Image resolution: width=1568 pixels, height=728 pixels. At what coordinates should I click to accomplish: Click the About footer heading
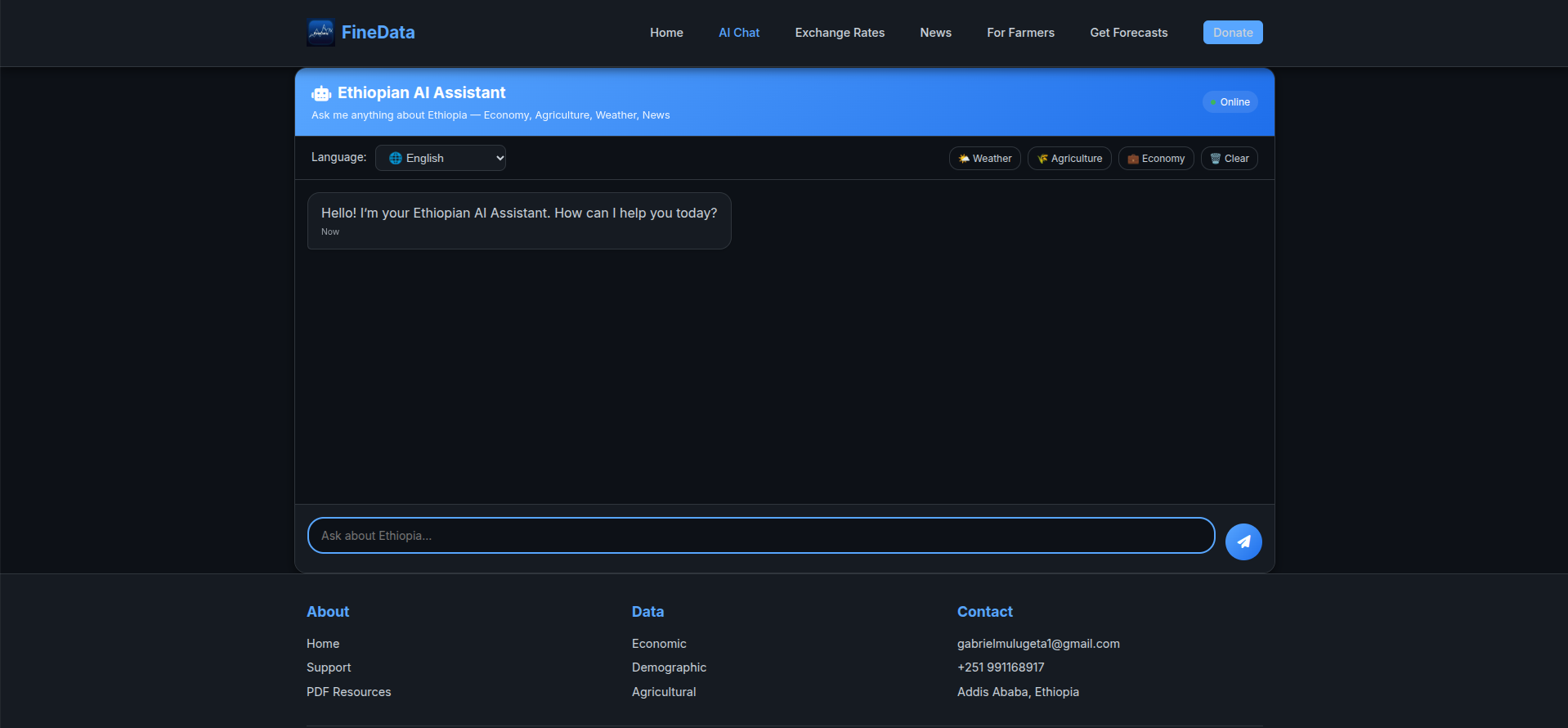click(328, 612)
